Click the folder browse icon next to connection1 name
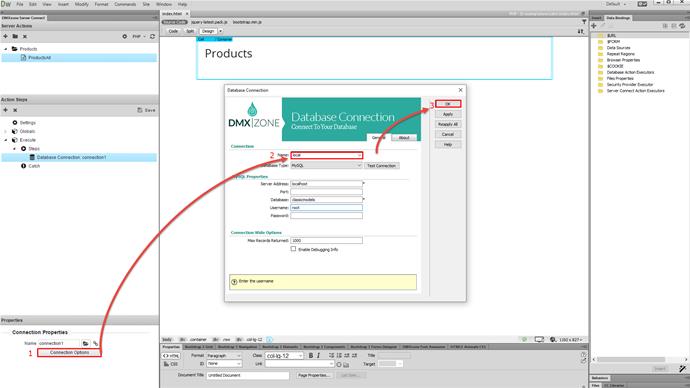The width and height of the screenshot is (690, 388). point(86,343)
